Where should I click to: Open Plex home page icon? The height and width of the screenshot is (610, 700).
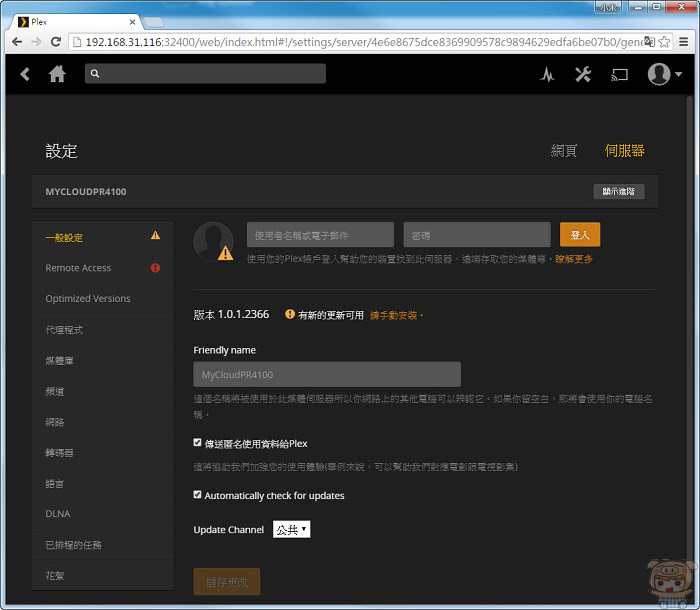57,74
